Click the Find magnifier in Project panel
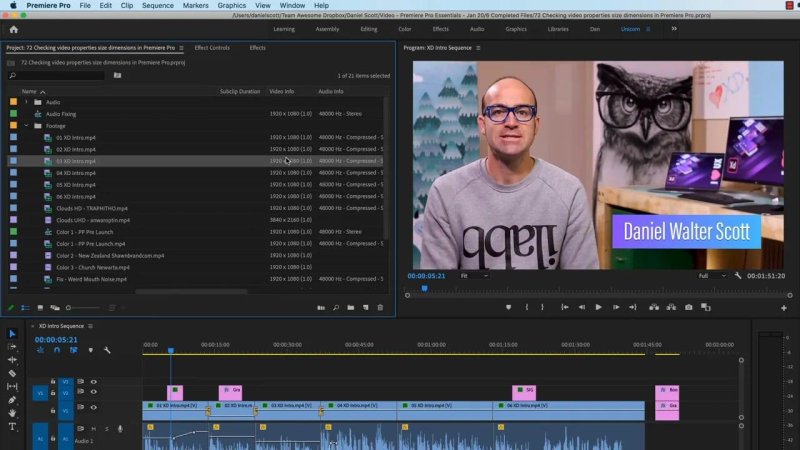The width and height of the screenshot is (800, 450). click(336, 308)
